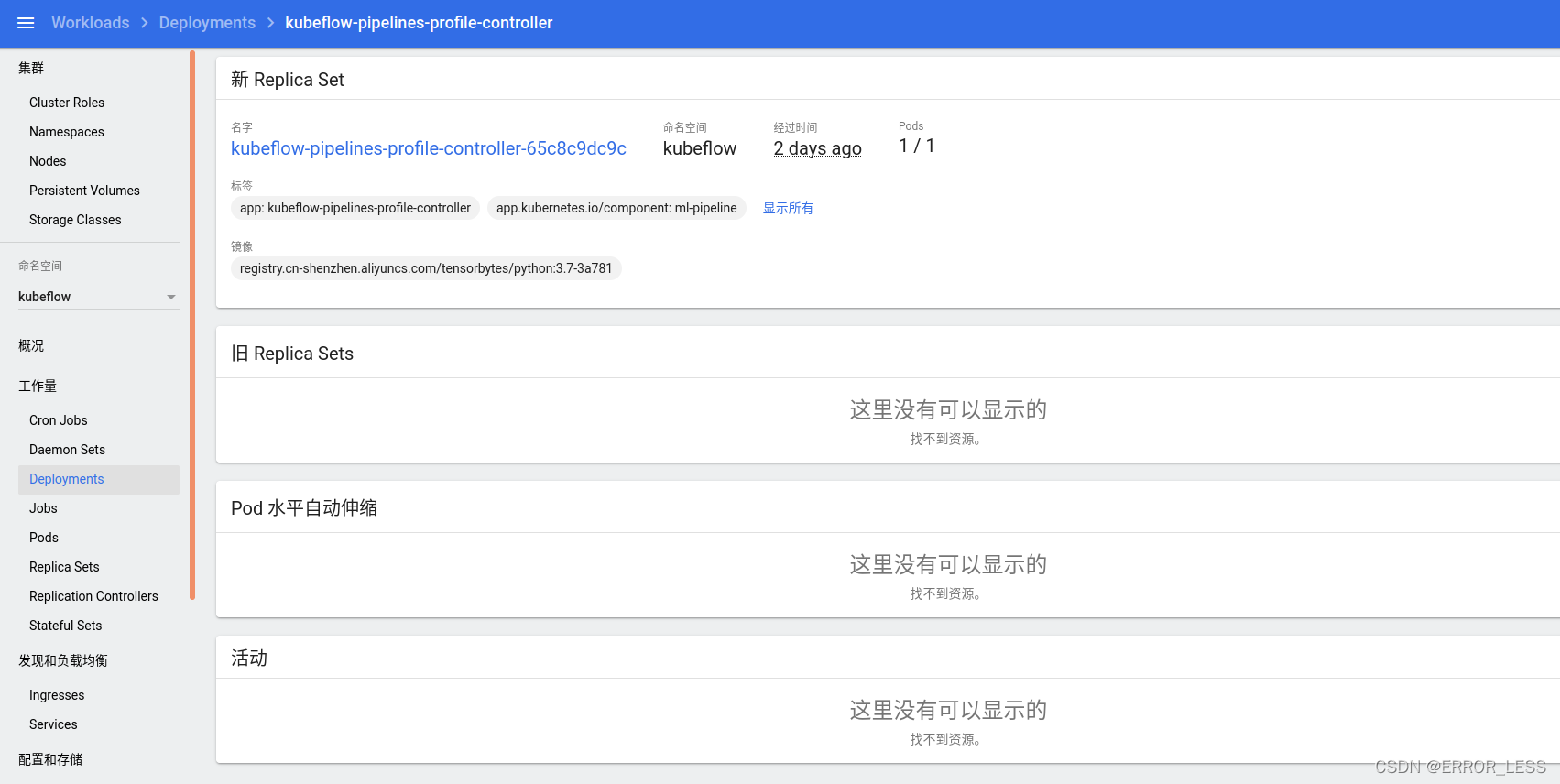Image resolution: width=1560 pixels, height=784 pixels.
Task: Open Jobs in sidebar
Action: click(43, 508)
